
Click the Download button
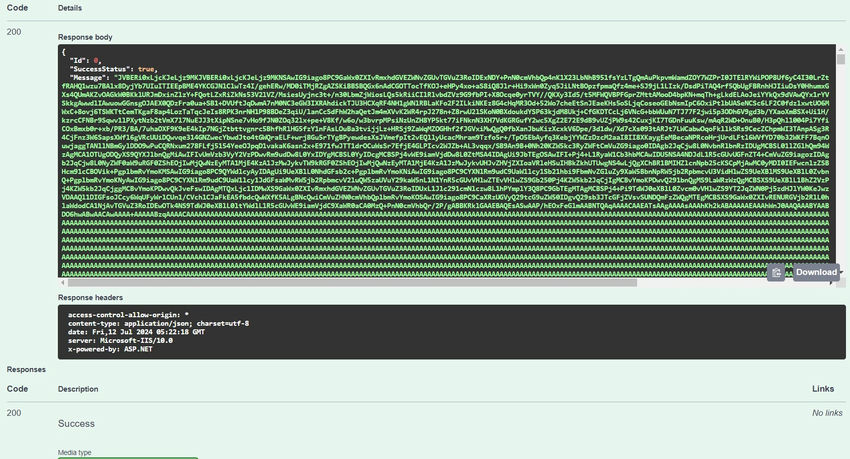click(x=814, y=272)
